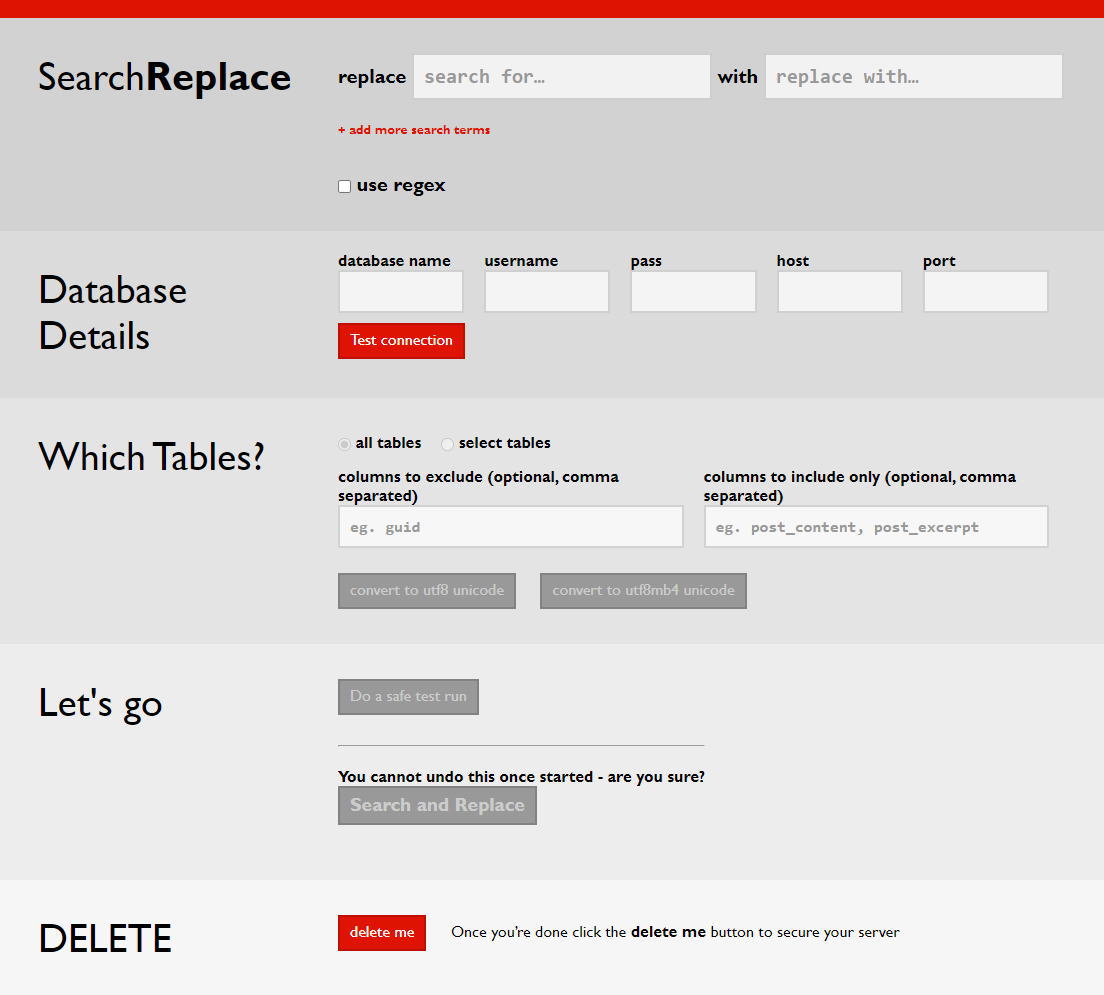Click the red 'delete me' button
Screen dimensions: 1104x995
coord(382,933)
